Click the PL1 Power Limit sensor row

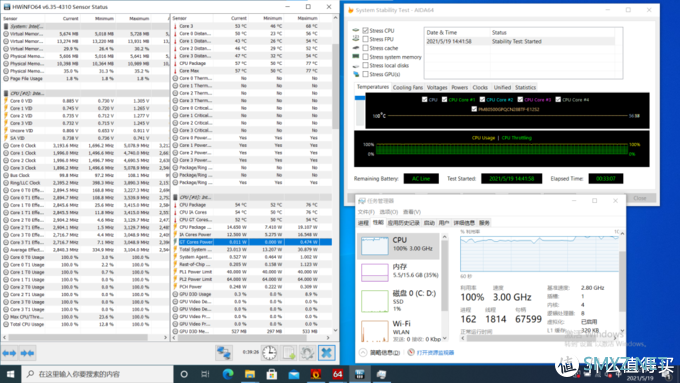[253, 272]
